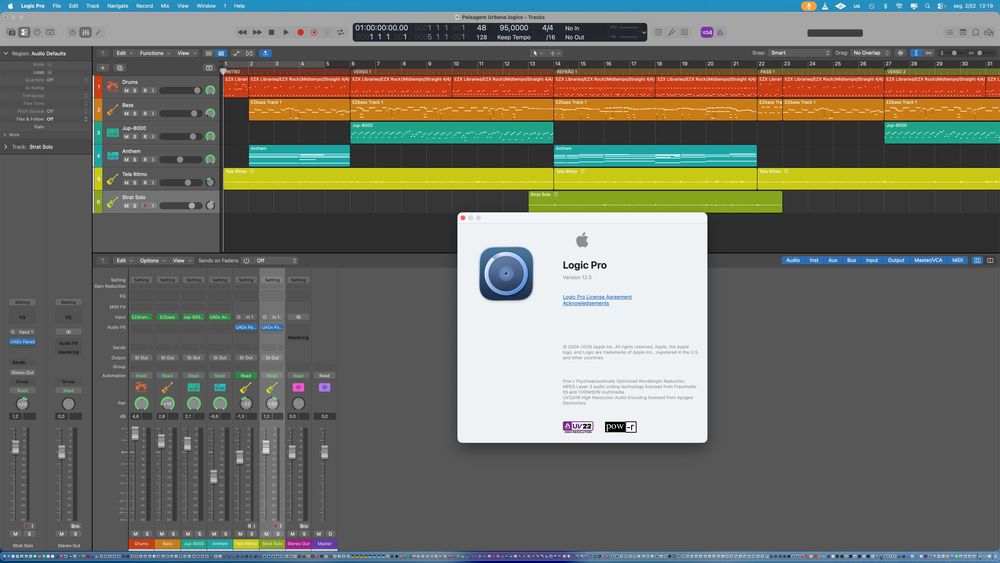Open the Note Pads button in the control bar
Viewport: 1000px width, 563px height.
(x=963, y=33)
